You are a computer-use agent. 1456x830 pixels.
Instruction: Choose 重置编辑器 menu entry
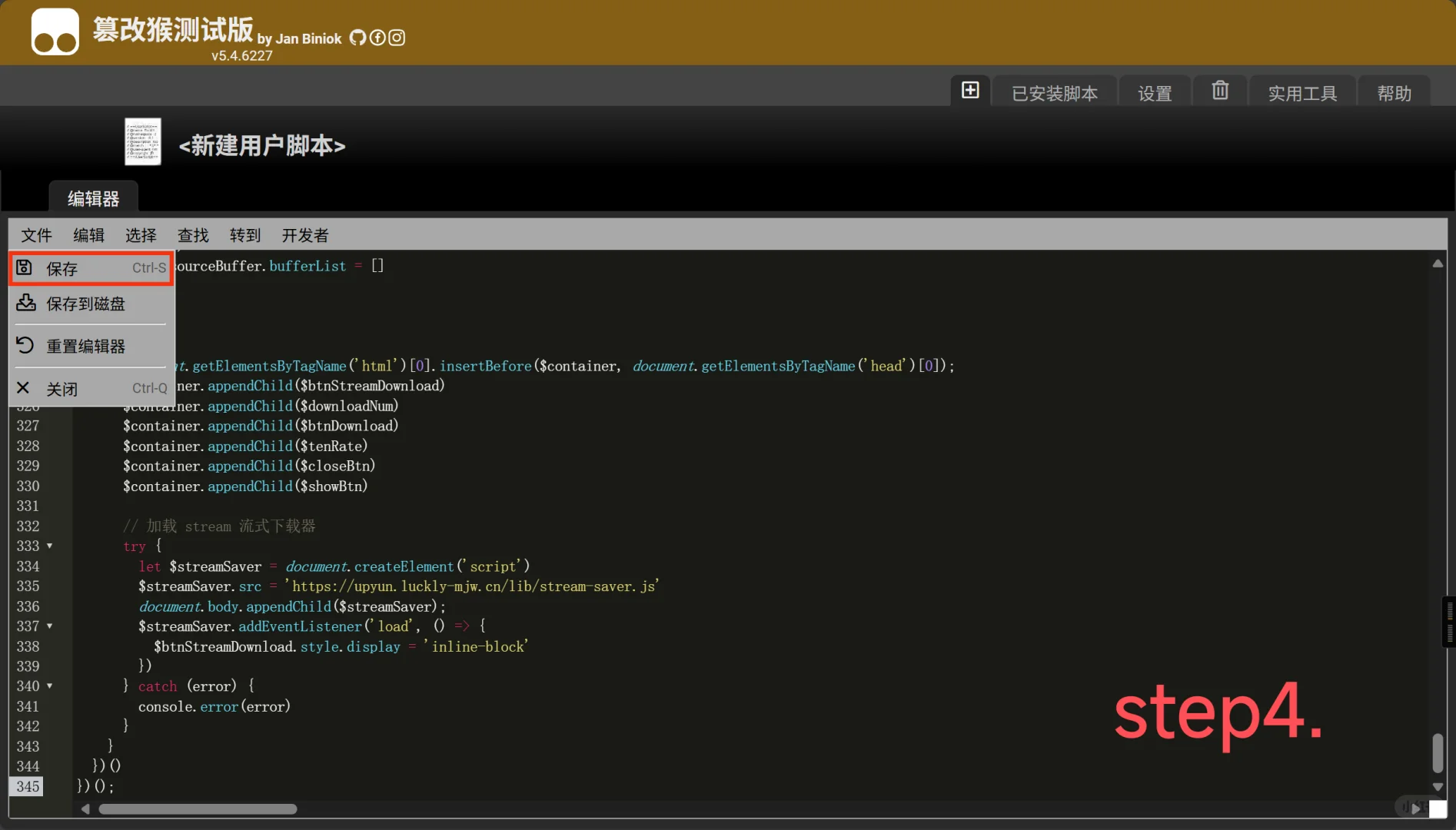tap(91, 346)
